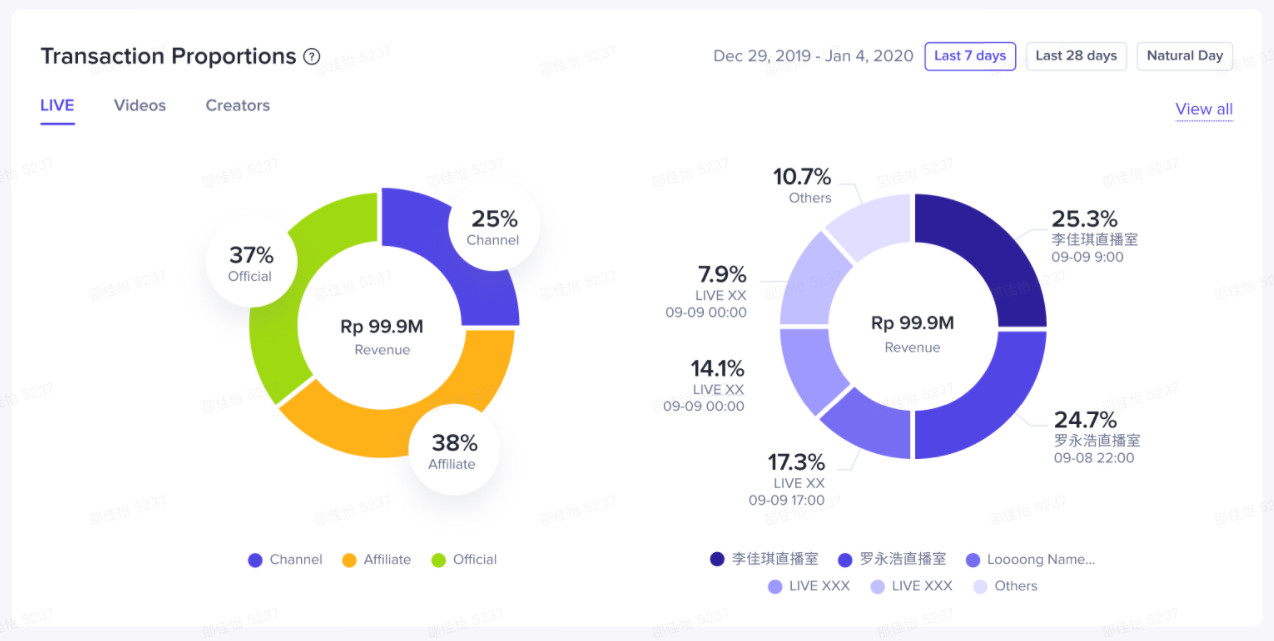
Task: Open the Creators tab
Action: coord(237,105)
